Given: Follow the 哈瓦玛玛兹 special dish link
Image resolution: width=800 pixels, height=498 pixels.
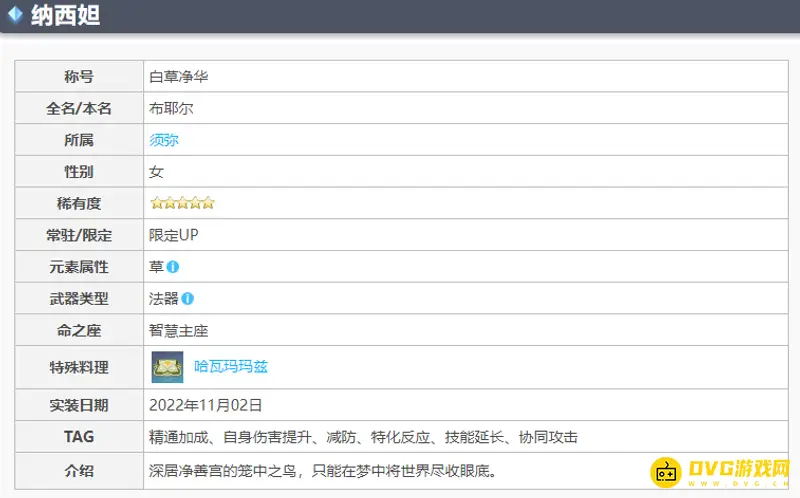Looking at the screenshot, I should 231,367.
